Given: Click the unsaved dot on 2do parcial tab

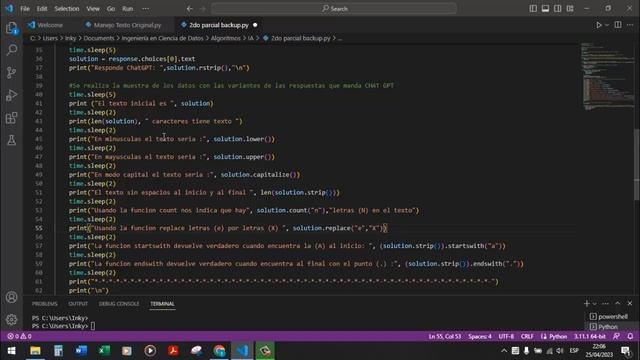Looking at the screenshot, I should click(255, 25).
